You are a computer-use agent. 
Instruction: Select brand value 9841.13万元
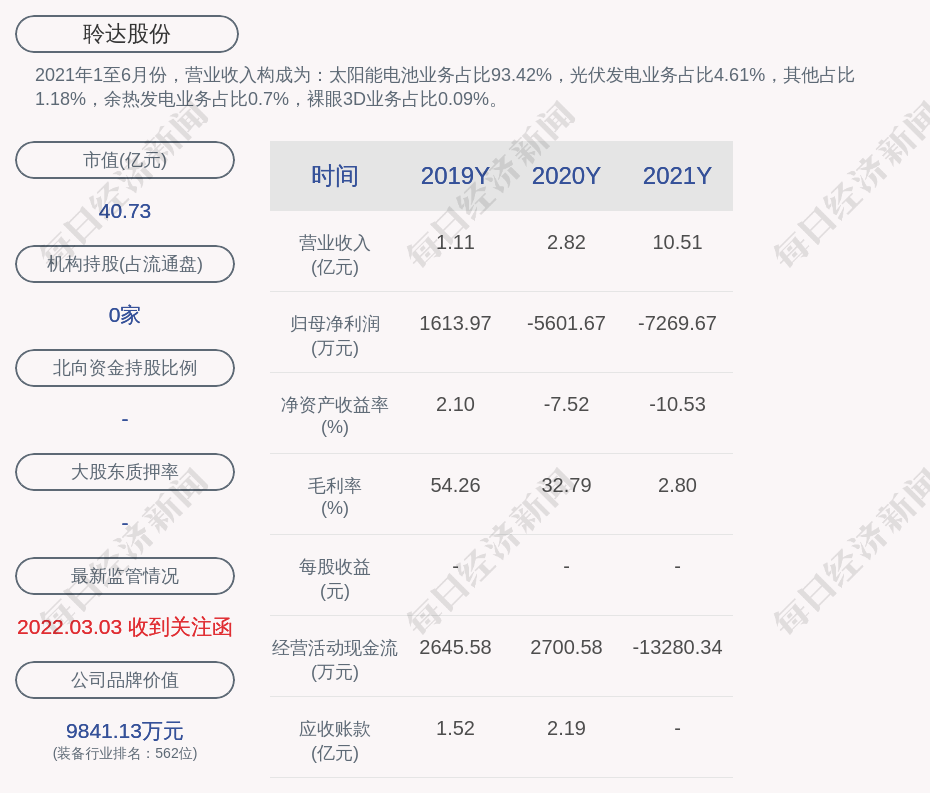(125, 731)
